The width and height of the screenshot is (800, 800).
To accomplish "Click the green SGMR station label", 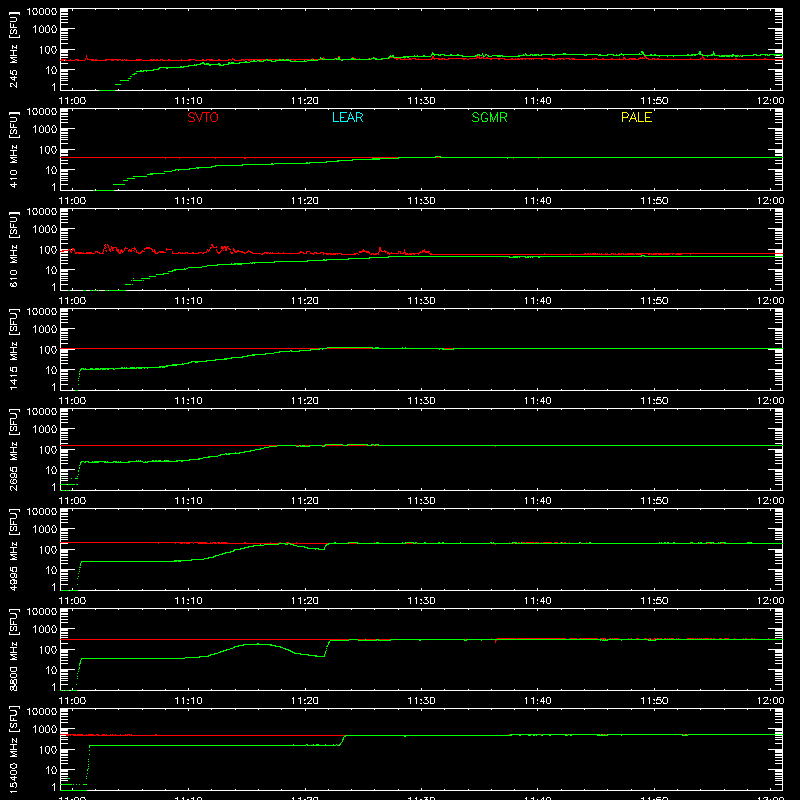I will [x=489, y=117].
